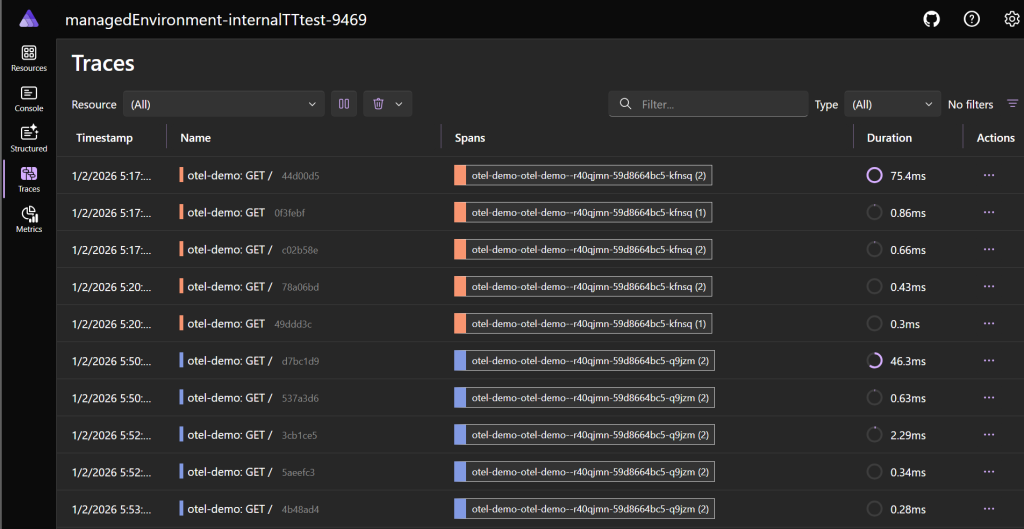Select the Traces tab in the sidebar
1024x529 pixels.
pos(28,179)
